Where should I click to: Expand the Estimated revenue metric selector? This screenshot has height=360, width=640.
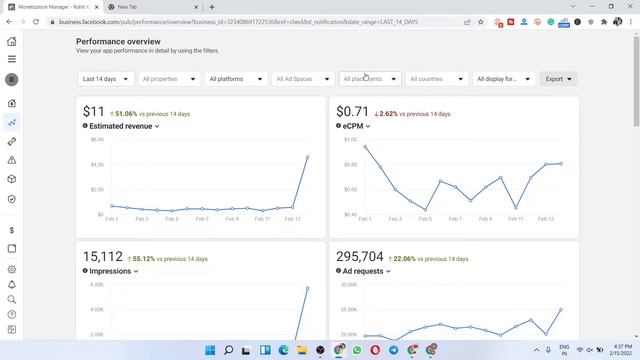124,126
